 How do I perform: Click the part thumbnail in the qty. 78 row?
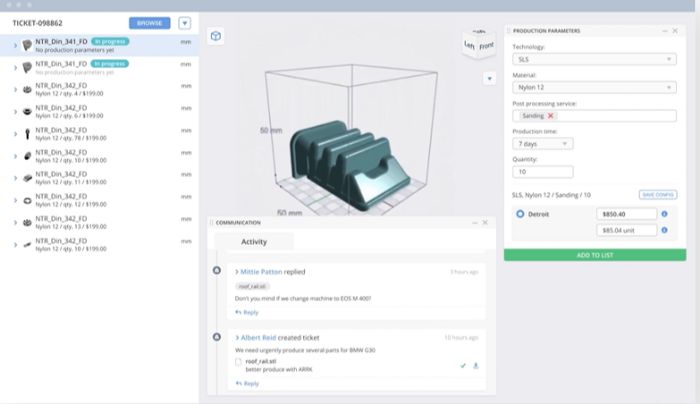point(27,134)
